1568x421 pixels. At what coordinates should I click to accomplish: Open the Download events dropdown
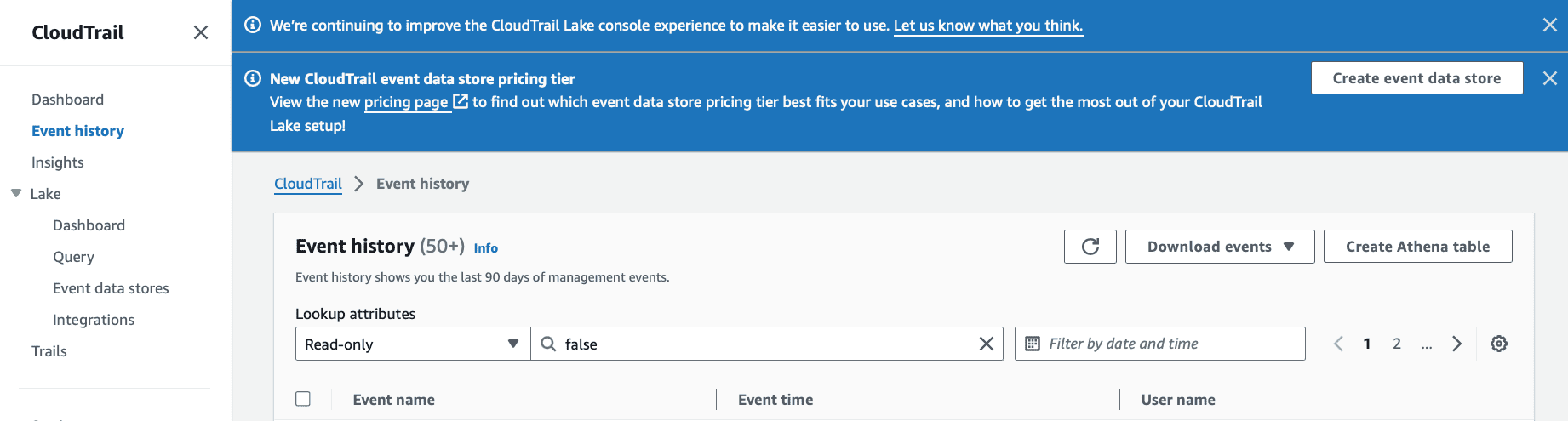[1220, 247]
